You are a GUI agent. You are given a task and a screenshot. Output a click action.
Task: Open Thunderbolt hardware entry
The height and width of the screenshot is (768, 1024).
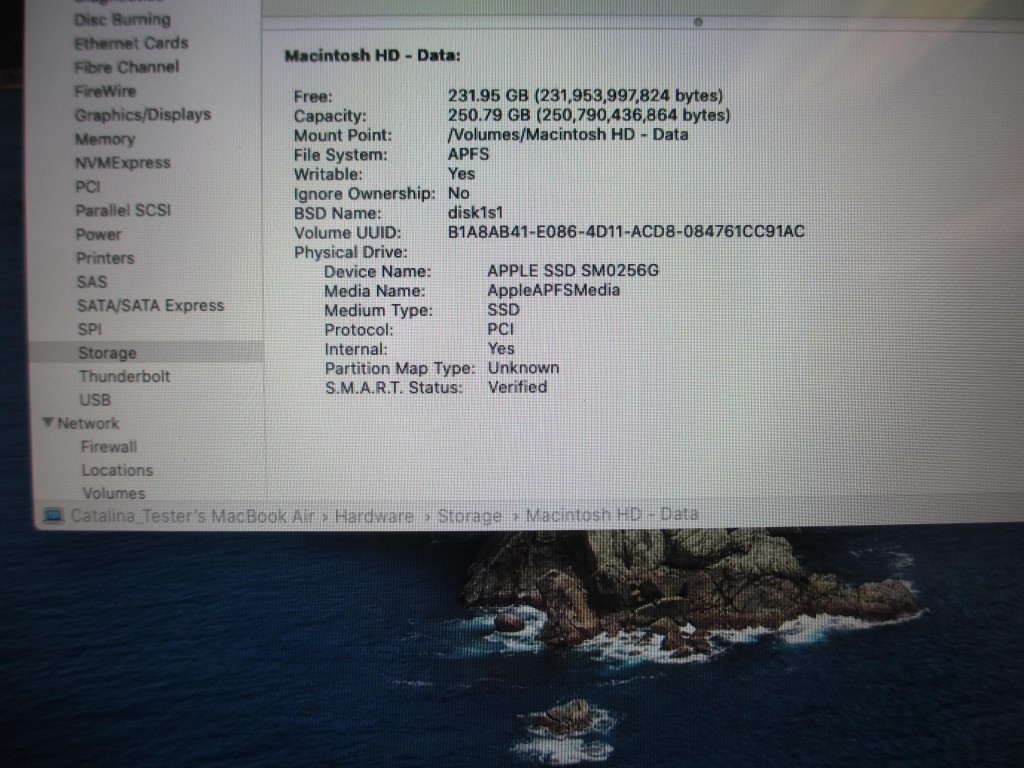(x=125, y=376)
